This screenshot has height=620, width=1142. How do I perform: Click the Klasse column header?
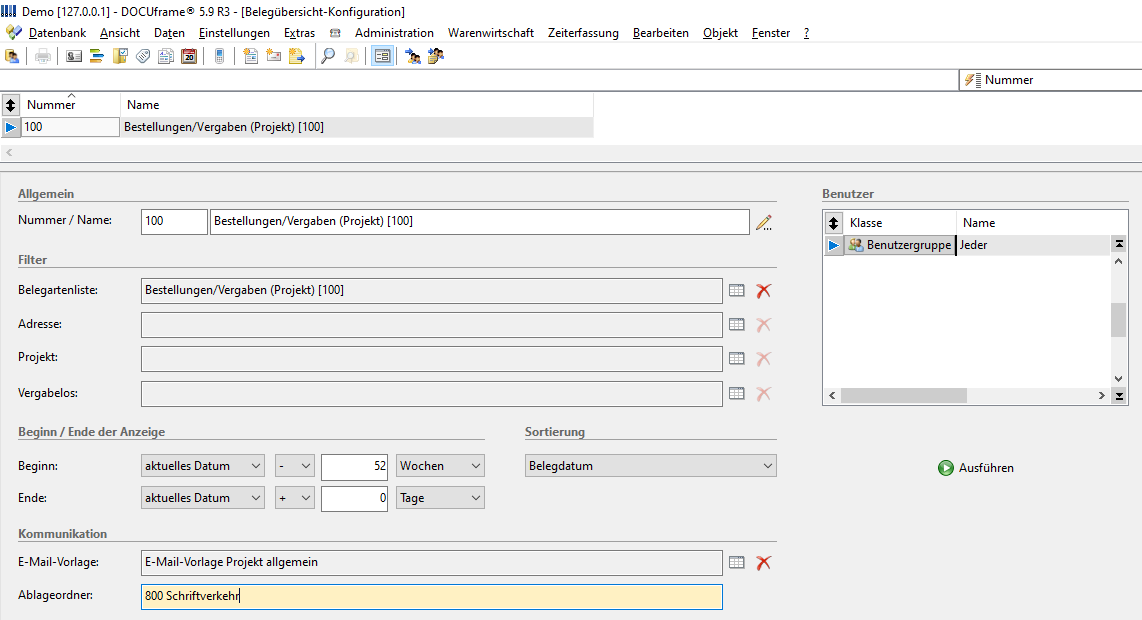tap(899, 223)
